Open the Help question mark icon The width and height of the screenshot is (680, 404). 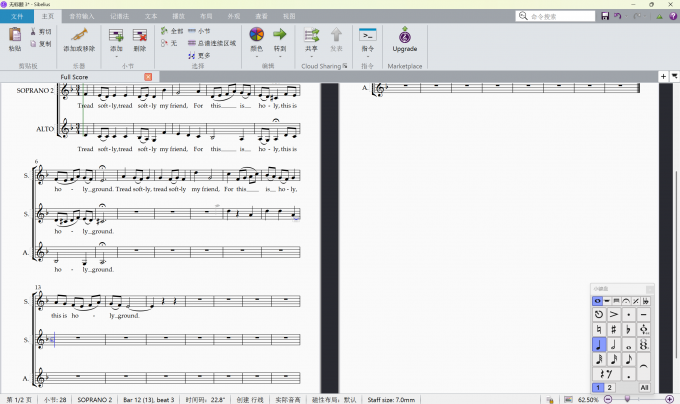coord(673,16)
